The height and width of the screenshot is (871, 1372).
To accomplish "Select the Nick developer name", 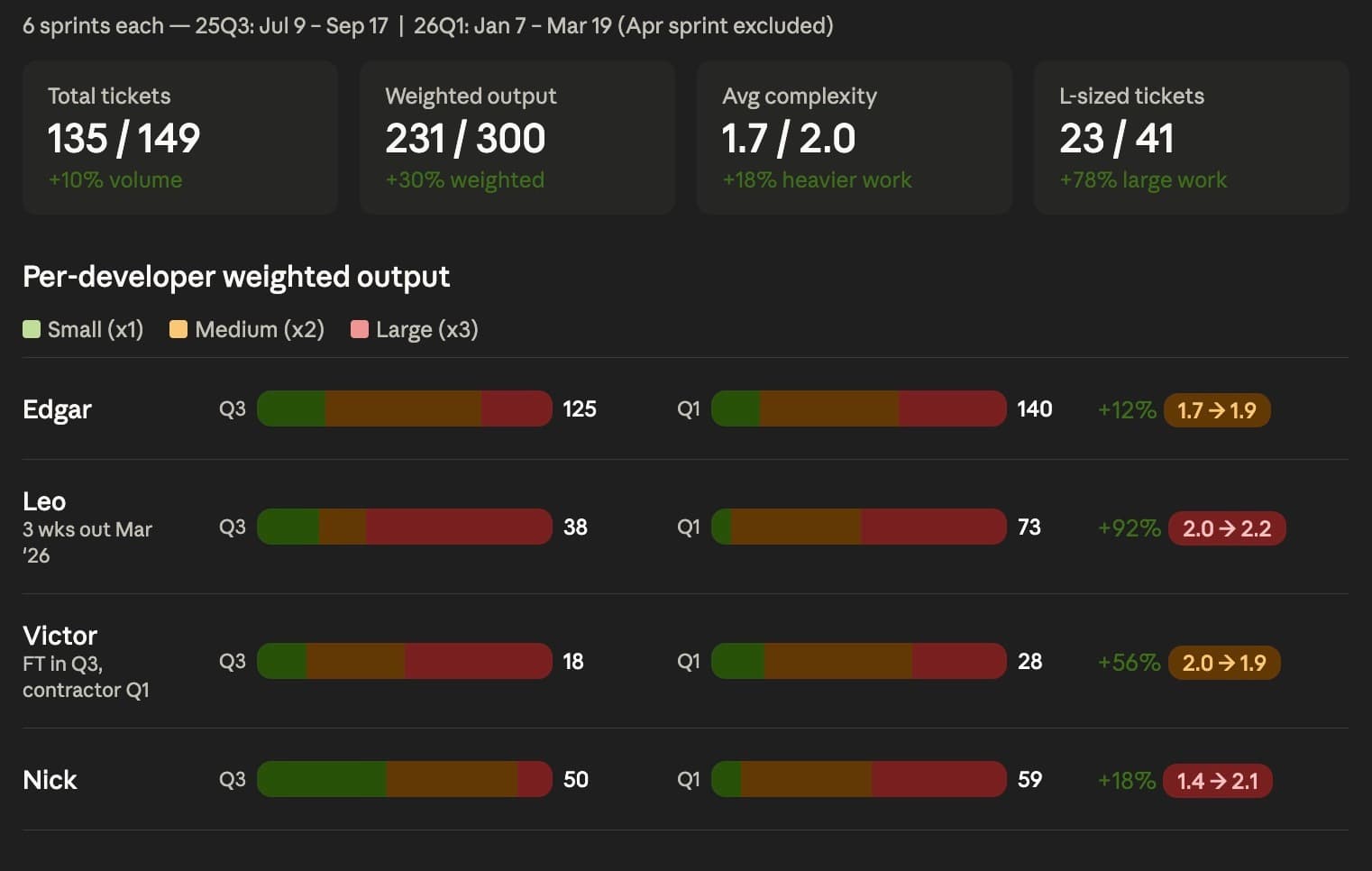I will pos(50,780).
